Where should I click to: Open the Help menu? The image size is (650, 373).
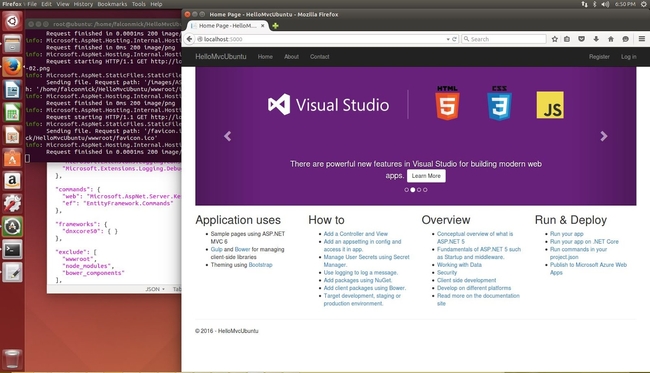click(x=156, y=4)
